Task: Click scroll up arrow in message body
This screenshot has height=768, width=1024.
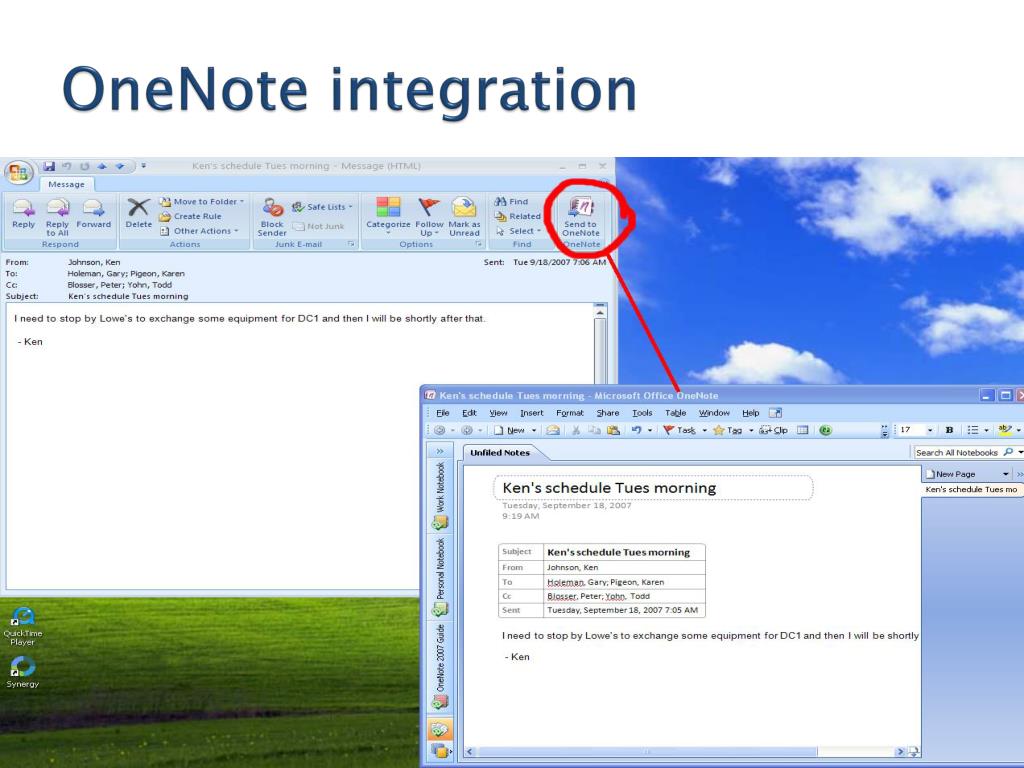Action: [x=600, y=312]
